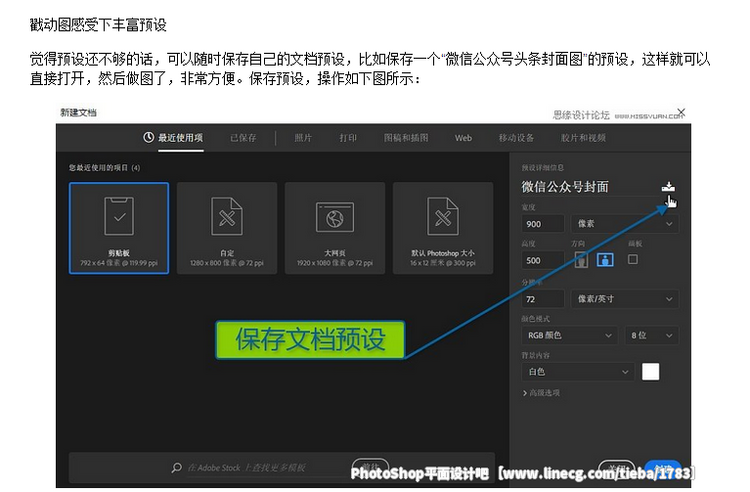
Task: Click the width field showing 900
Action: [543, 224]
